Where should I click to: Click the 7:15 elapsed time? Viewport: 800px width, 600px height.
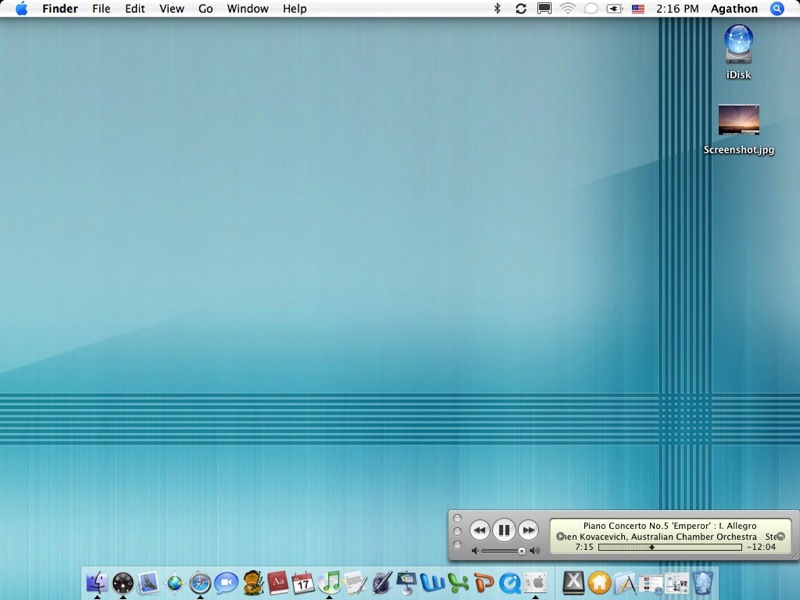coord(584,547)
